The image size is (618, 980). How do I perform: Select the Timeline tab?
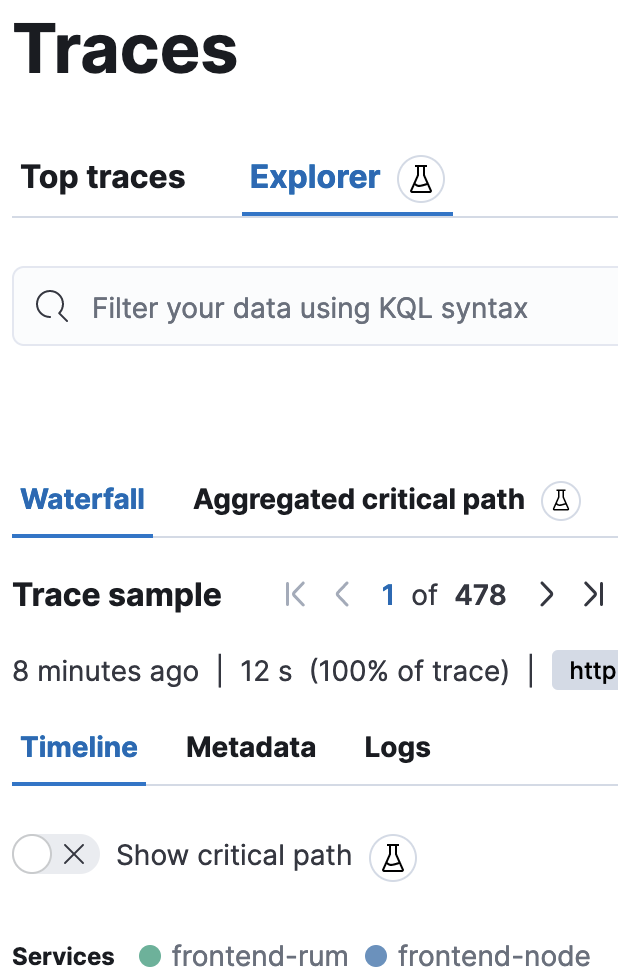(78, 747)
